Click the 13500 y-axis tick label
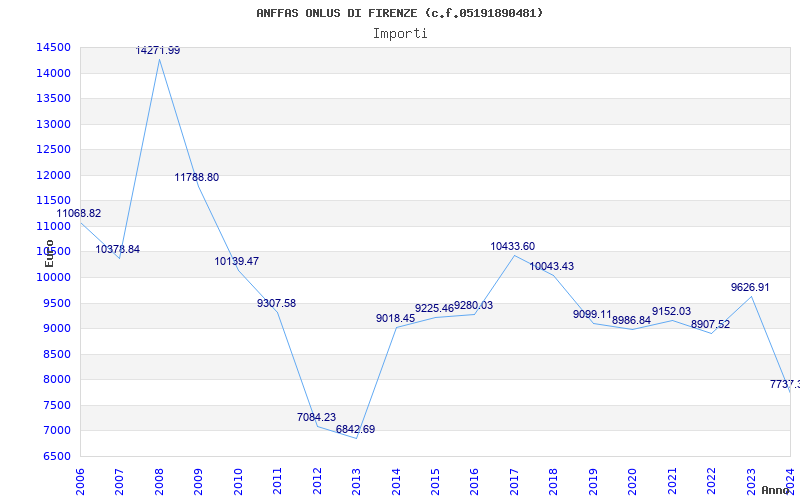Image resolution: width=800 pixels, height=500 pixels. click(53, 98)
